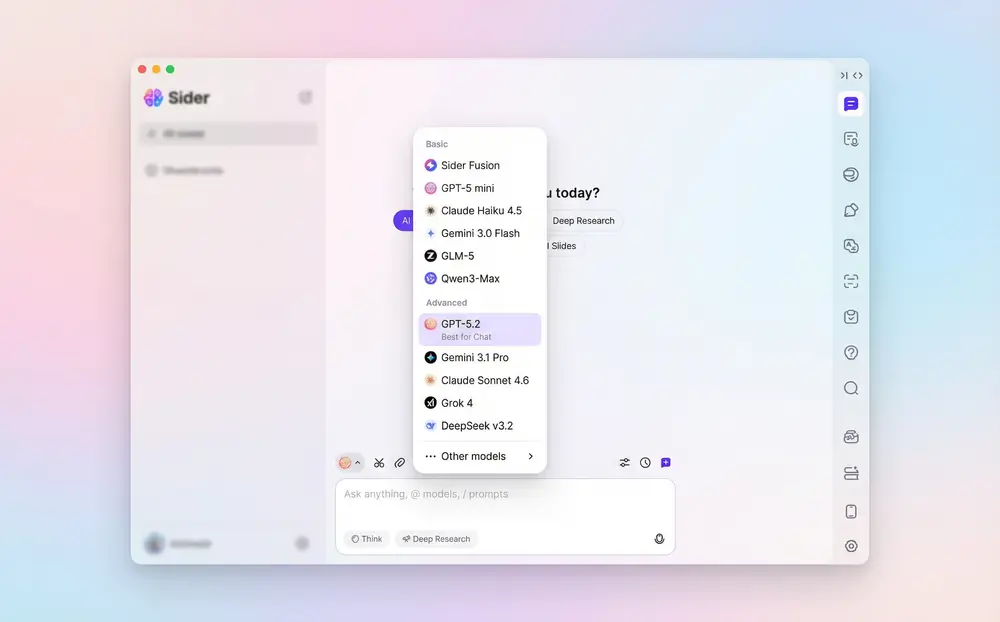Click the Sider brain logo
The height and width of the screenshot is (622, 1000).
tap(153, 98)
